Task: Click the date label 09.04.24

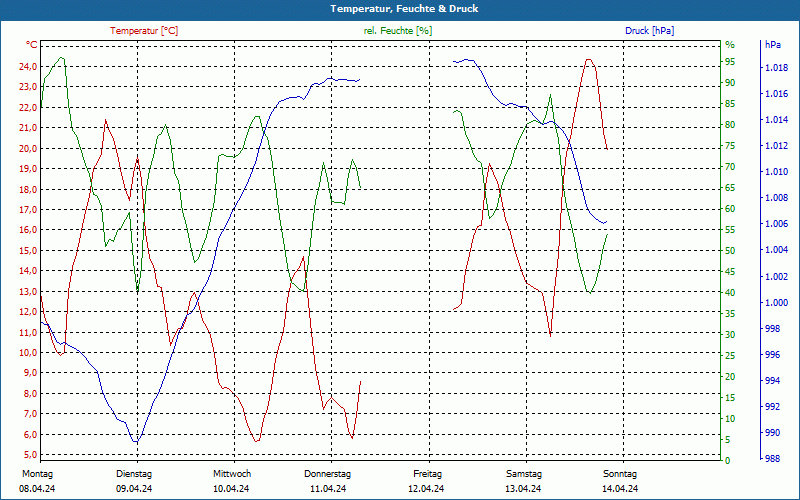Action: tap(134, 489)
